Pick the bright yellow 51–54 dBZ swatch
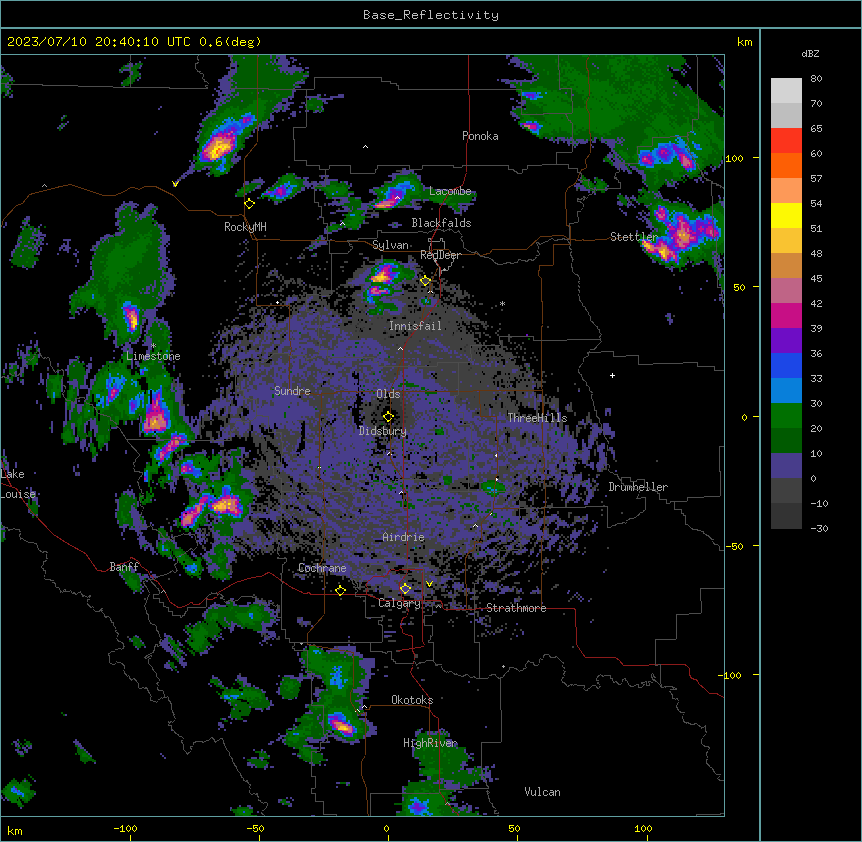862x842 pixels. point(786,215)
